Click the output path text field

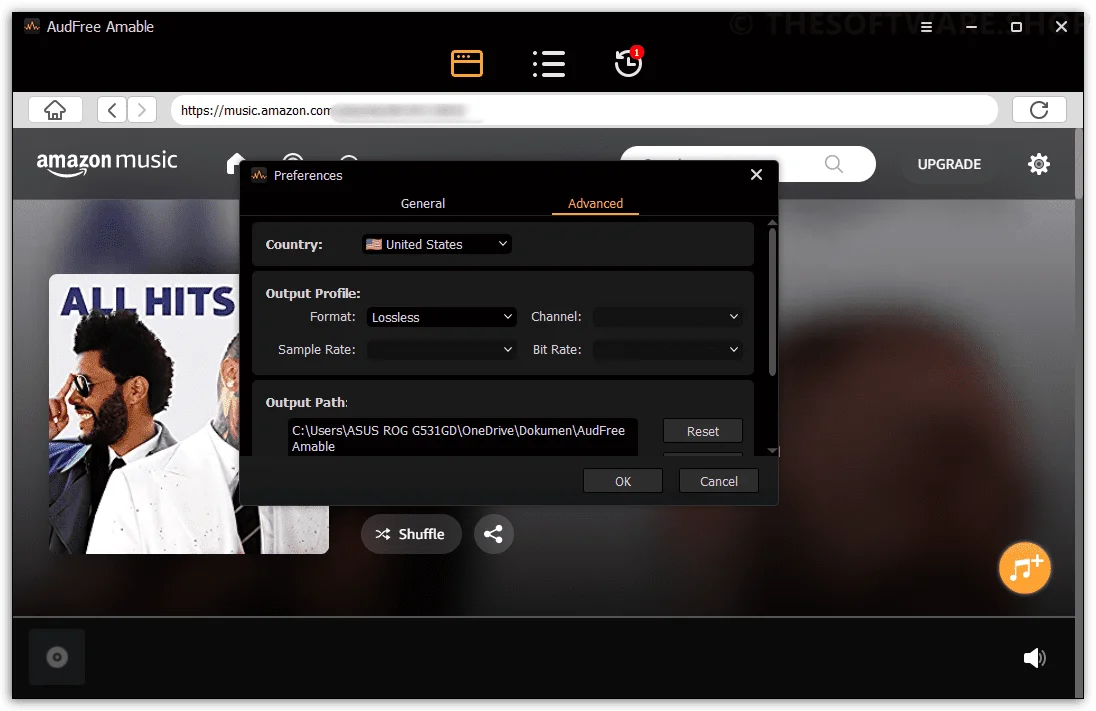[x=463, y=438]
